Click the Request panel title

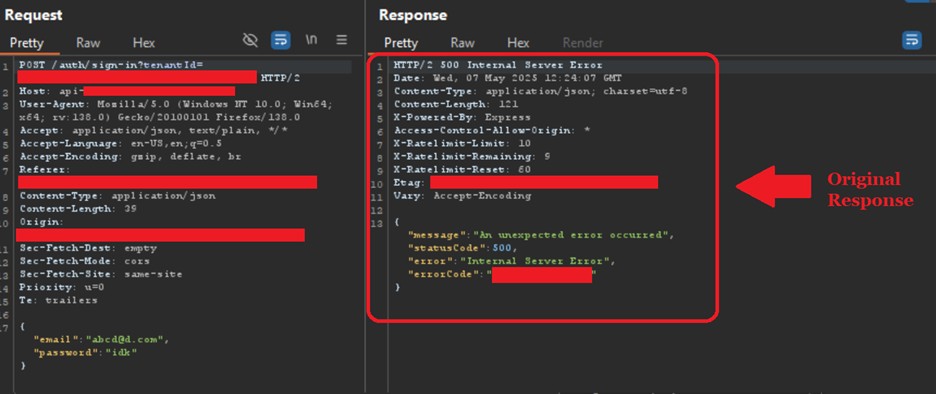pos(33,15)
